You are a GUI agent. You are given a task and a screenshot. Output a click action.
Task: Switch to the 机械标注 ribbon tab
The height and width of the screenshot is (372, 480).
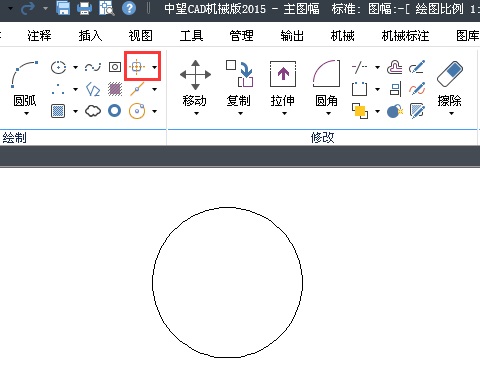[x=405, y=35]
